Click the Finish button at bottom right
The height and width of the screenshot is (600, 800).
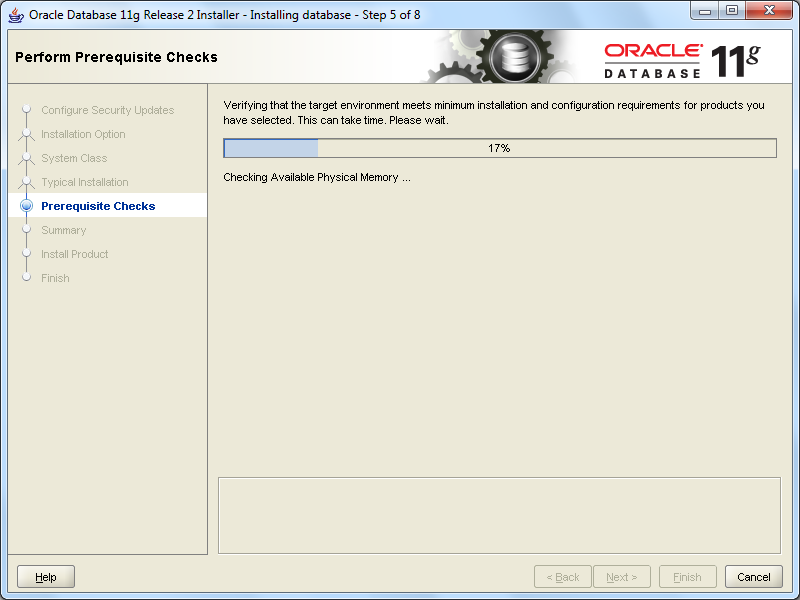pyautogui.click(x=687, y=577)
